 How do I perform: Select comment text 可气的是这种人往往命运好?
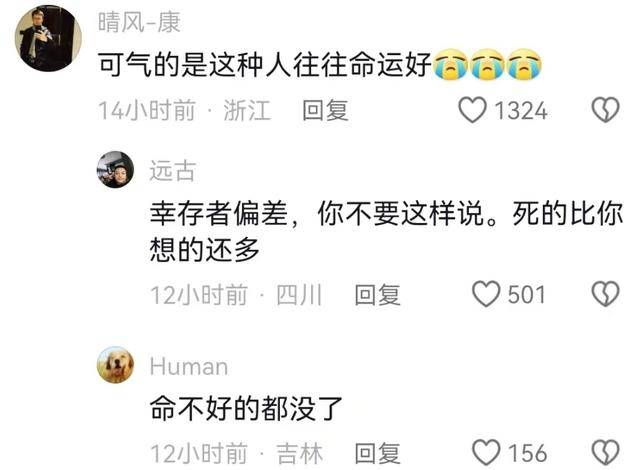264,64
